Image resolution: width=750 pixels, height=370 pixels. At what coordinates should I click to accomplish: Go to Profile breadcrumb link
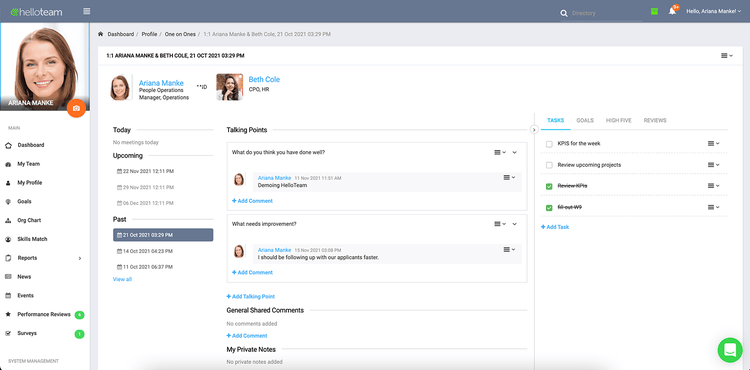click(x=149, y=34)
